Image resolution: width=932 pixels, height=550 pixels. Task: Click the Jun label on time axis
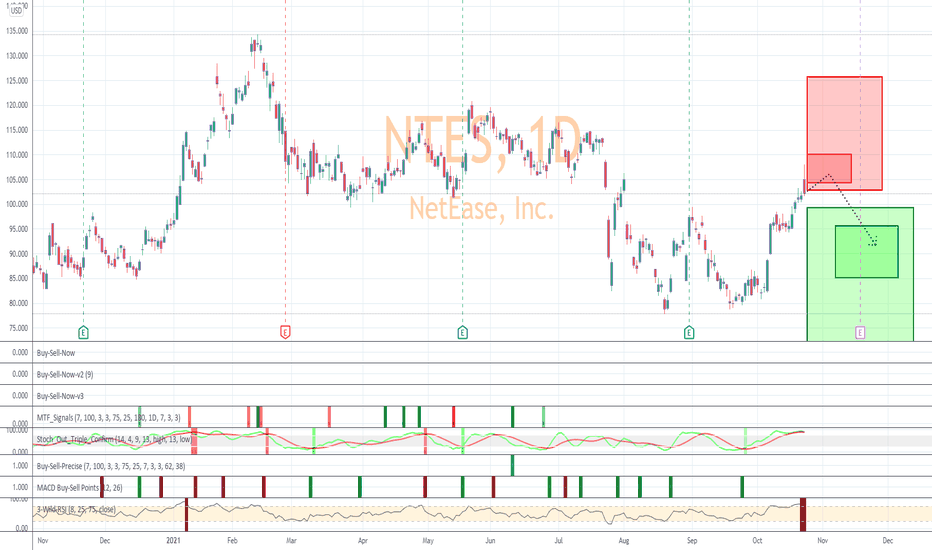490,540
